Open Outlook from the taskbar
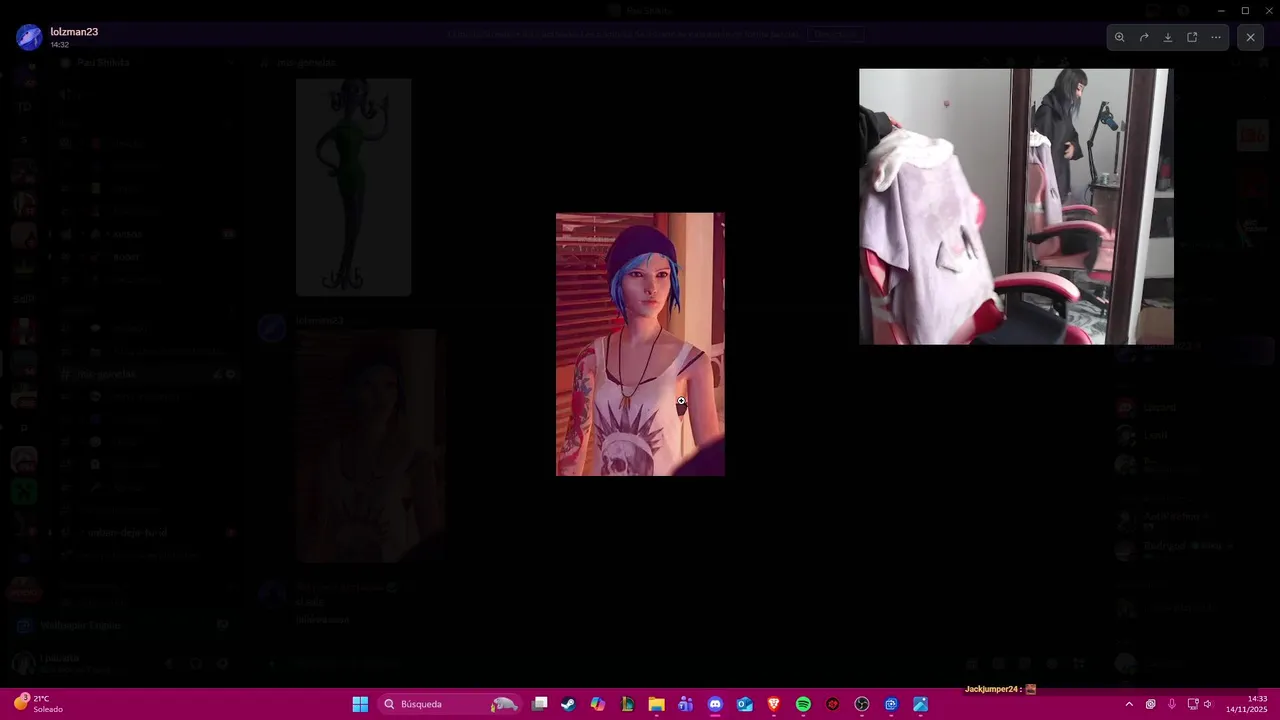This screenshot has width=1280, height=720. click(x=744, y=704)
